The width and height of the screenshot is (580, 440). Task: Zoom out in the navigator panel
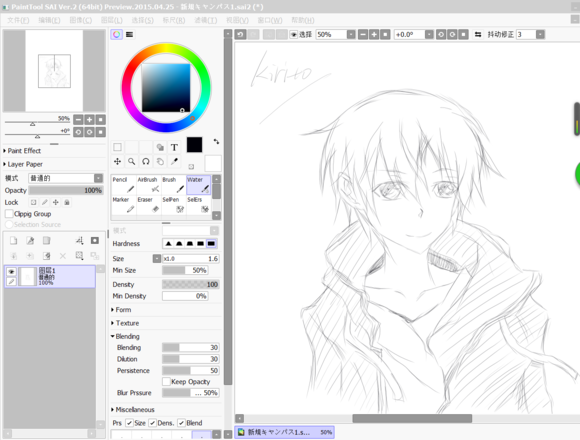pos(78,119)
